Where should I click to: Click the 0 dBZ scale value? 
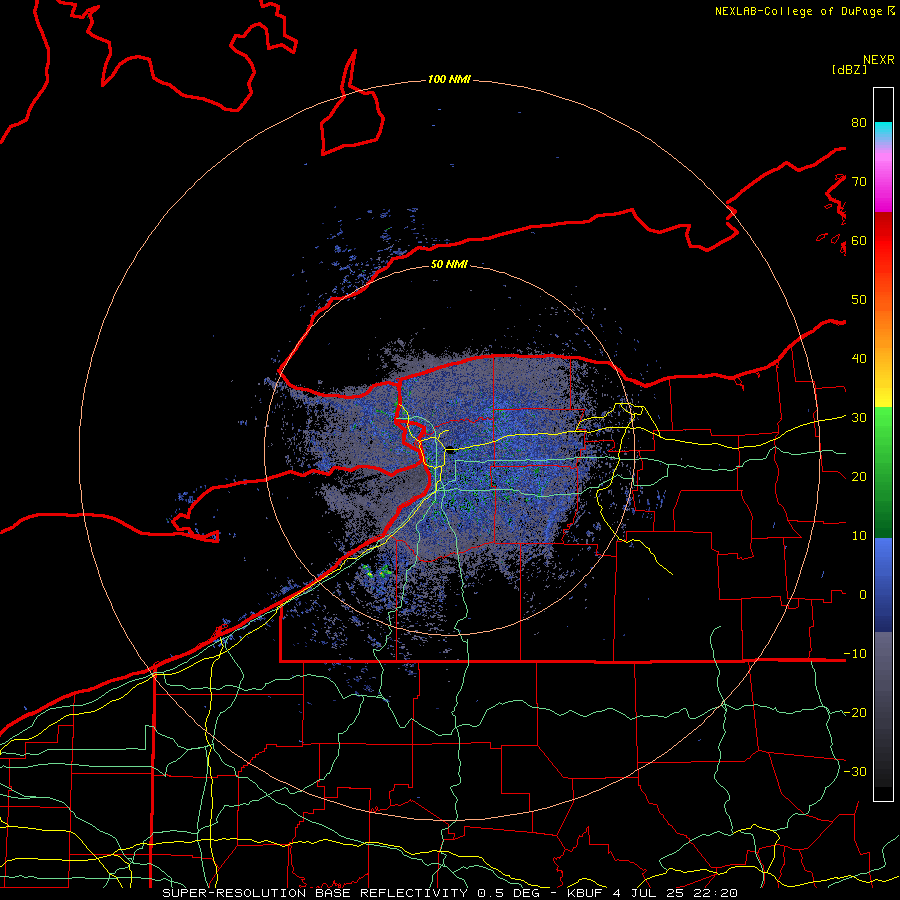tap(863, 595)
